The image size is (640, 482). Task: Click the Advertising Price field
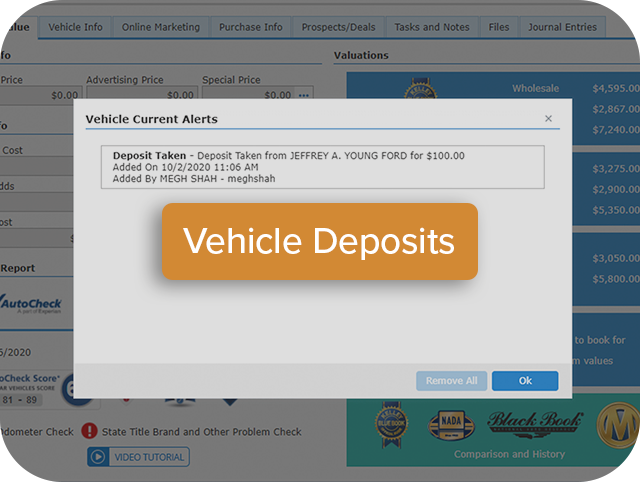coord(140,95)
